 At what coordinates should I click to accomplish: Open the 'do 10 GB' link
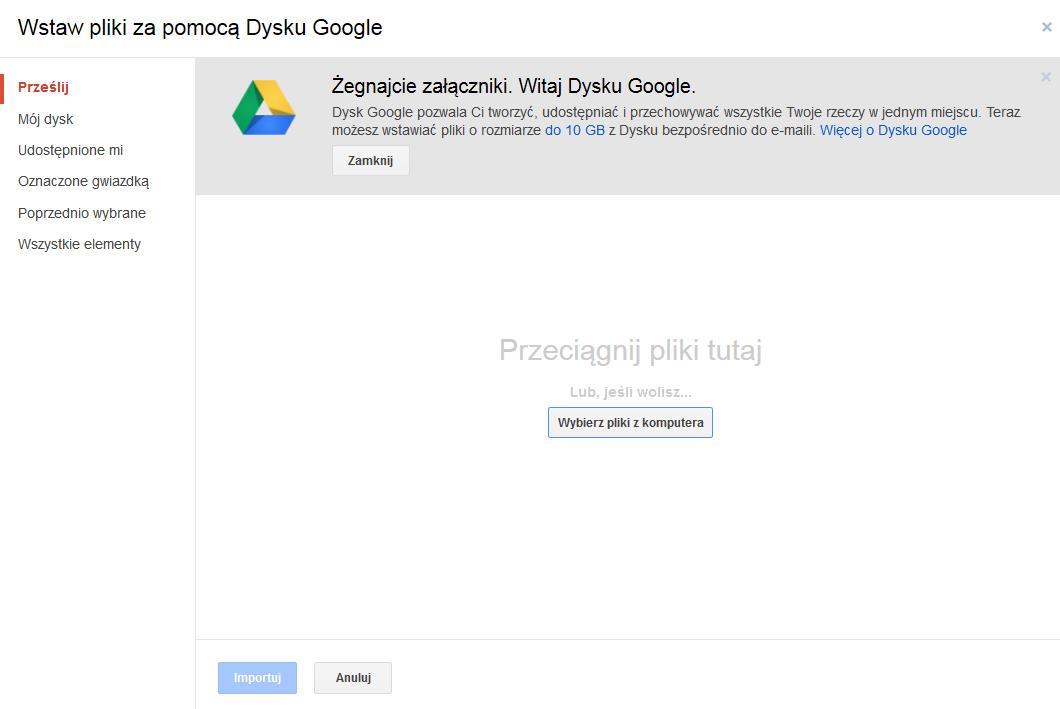575,130
